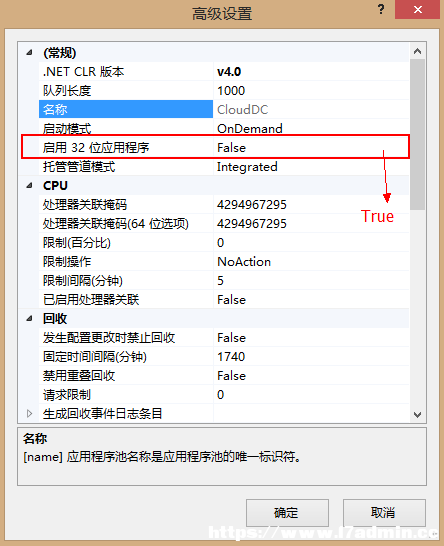444x546 pixels.
Task: Click the False value for 32-bit applications
Action: [x=231, y=148]
